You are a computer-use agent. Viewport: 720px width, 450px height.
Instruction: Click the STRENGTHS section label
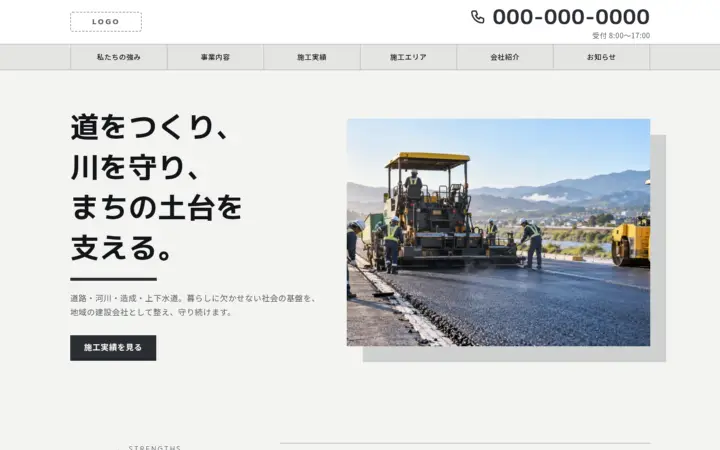155,447
